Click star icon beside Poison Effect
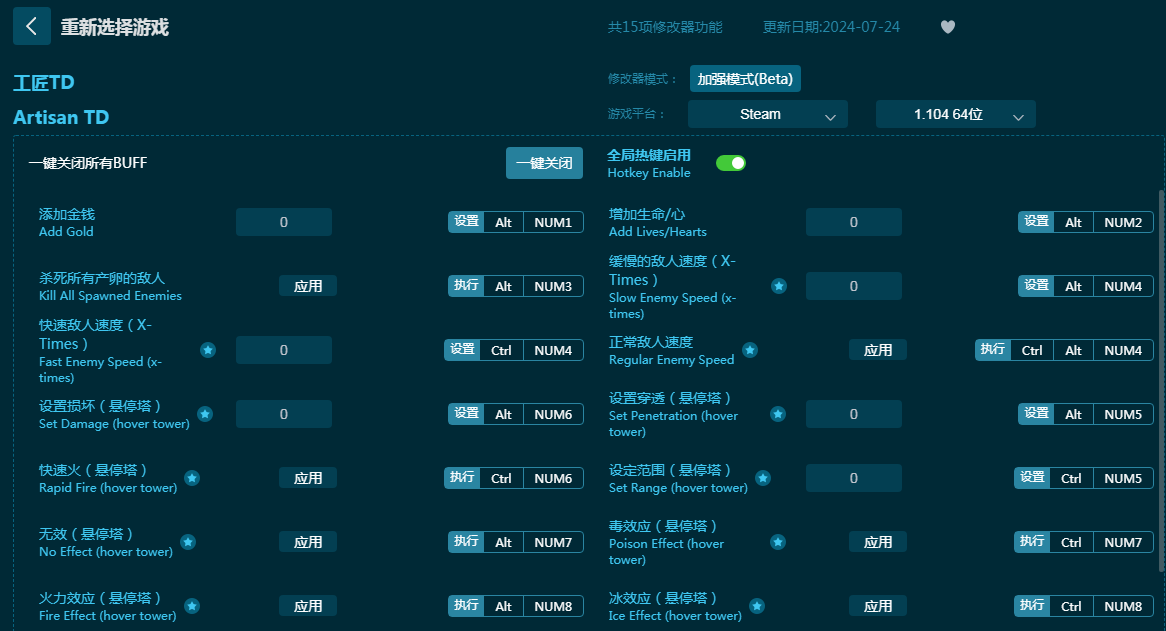Screen dimensions: 1166x631 pyautogui.click(x=778, y=542)
